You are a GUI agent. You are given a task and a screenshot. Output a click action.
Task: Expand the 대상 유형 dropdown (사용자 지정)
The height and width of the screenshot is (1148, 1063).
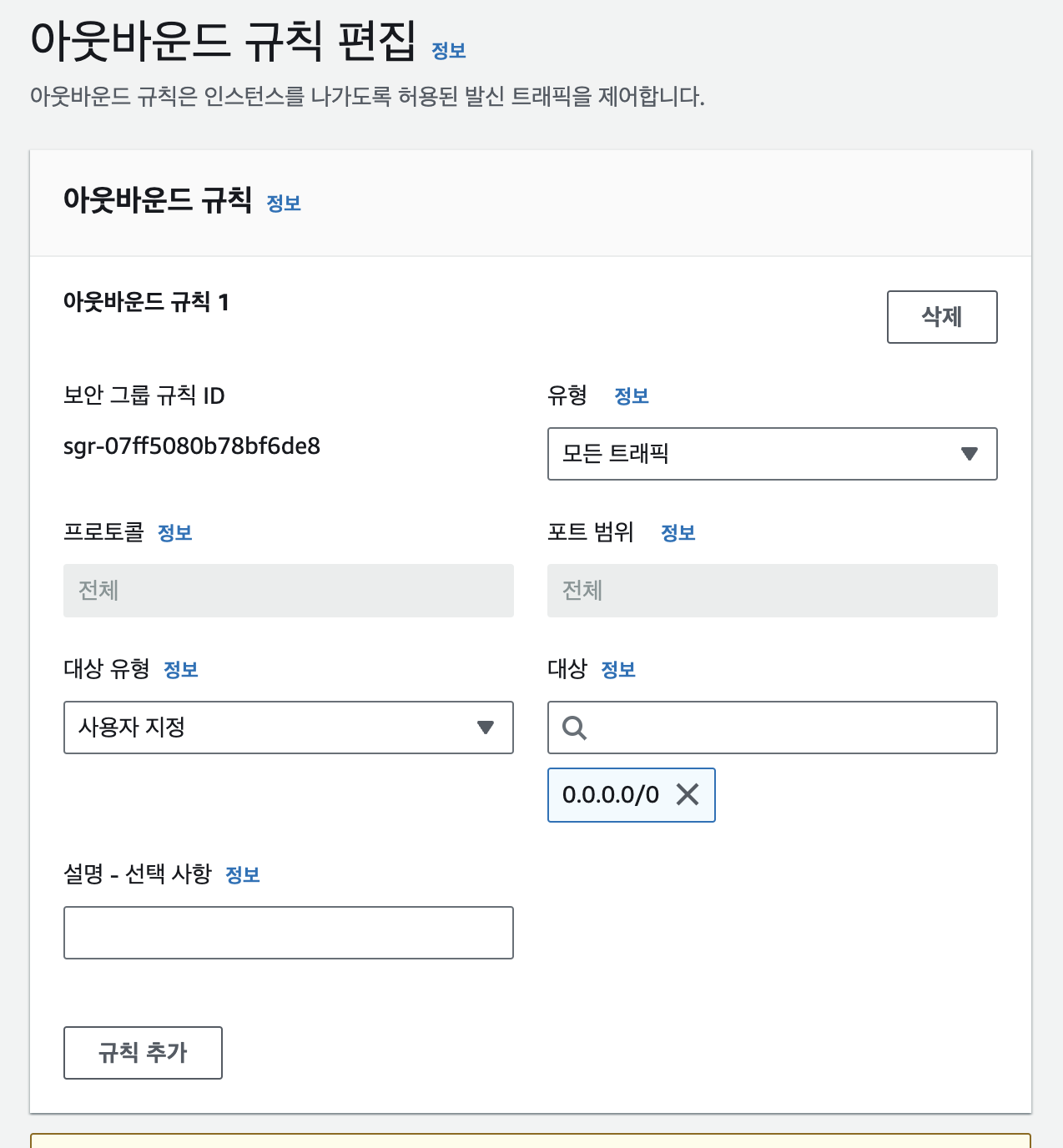[288, 728]
